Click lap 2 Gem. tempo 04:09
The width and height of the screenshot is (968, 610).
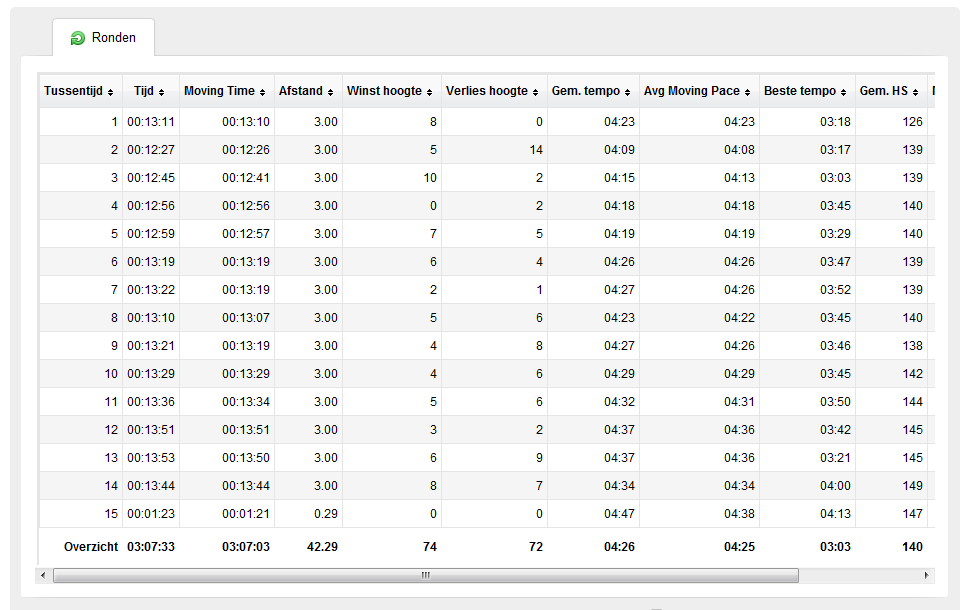[x=619, y=149]
